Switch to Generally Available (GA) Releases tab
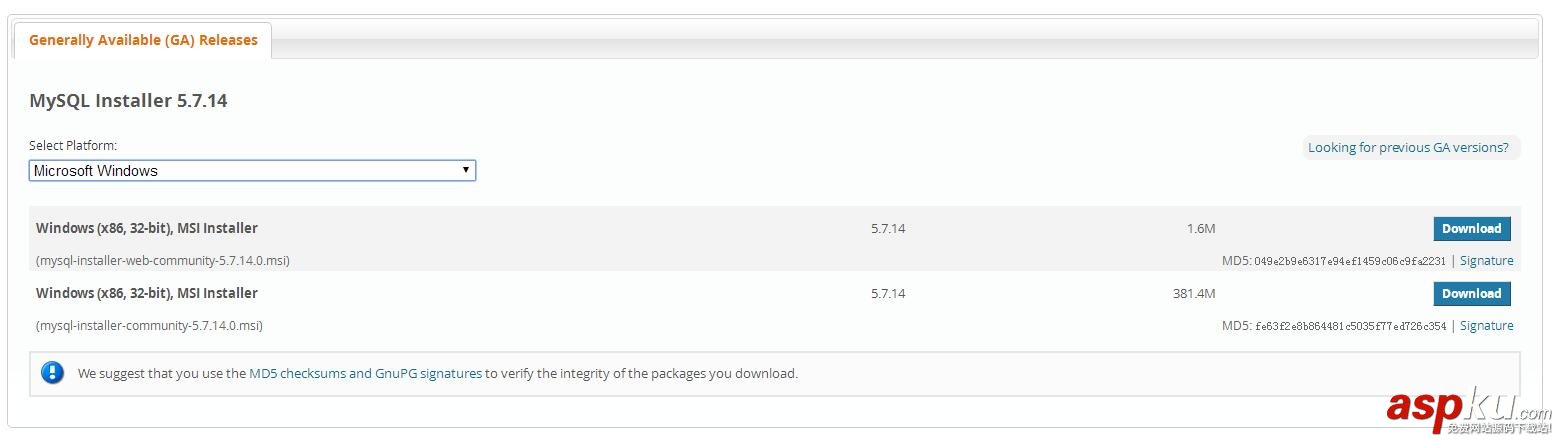 143,41
